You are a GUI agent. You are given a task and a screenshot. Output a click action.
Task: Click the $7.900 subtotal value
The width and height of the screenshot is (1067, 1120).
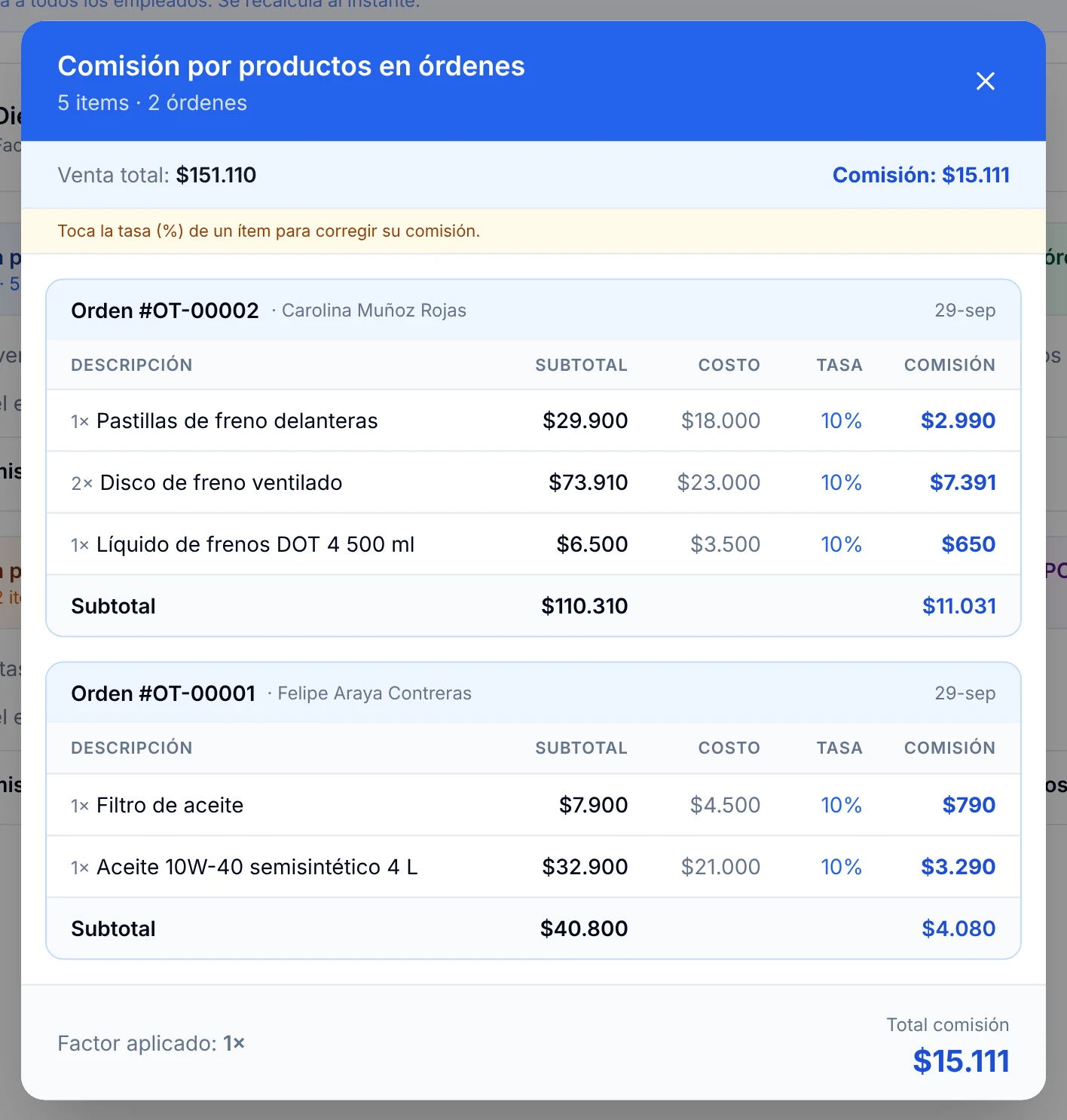594,805
